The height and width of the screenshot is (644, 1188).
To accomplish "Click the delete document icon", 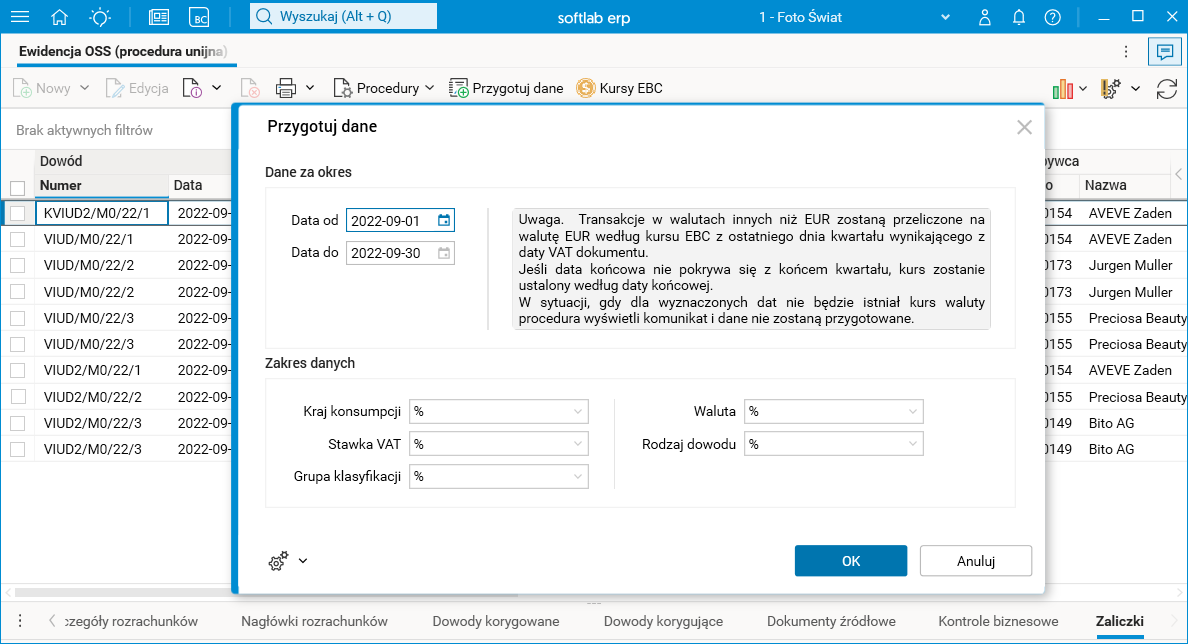I will [250, 89].
